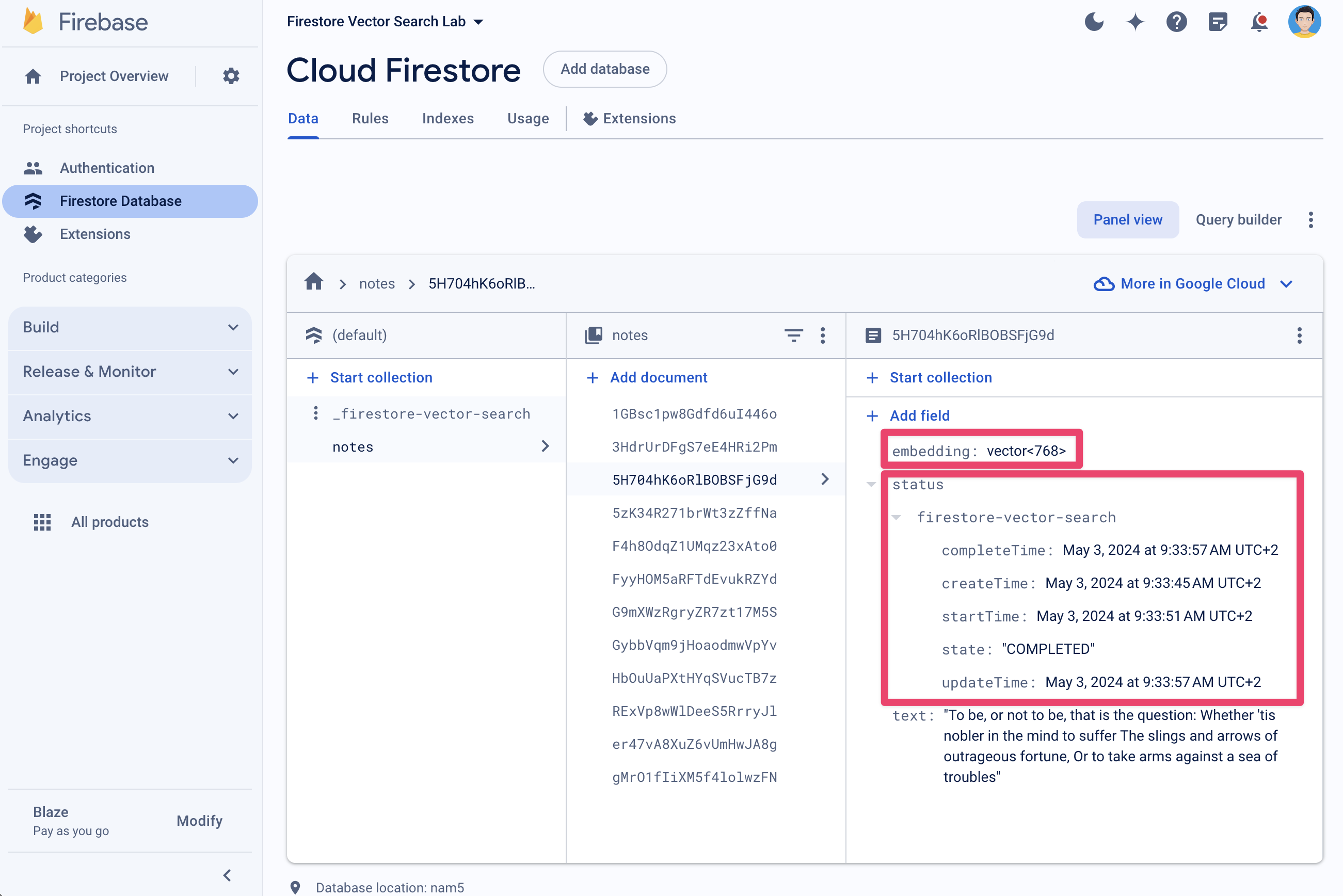Viewport: 1343px width, 896px height.
Task: Click the three-dot menu on notes collection
Action: point(825,335)
